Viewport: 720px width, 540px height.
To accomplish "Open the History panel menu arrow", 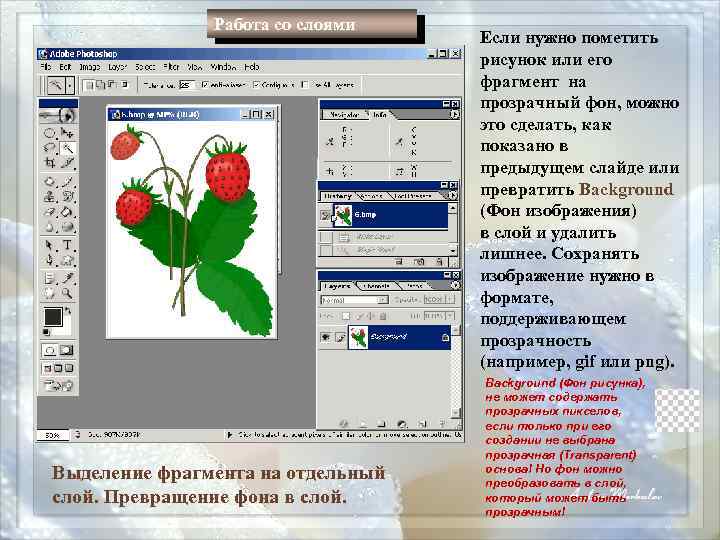I will coord(453,196).
